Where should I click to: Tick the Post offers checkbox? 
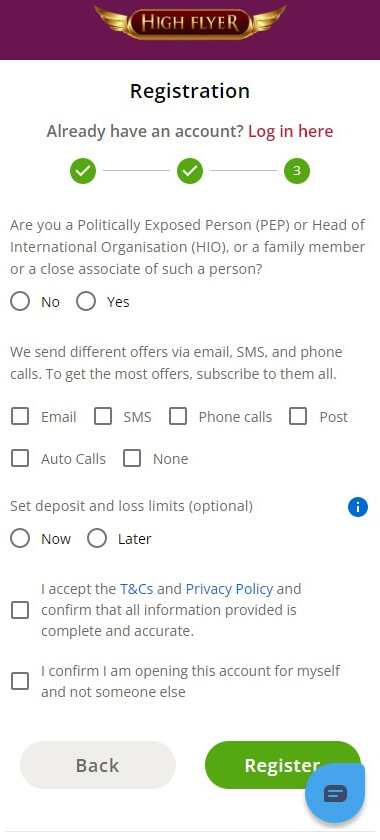[298, 416]
